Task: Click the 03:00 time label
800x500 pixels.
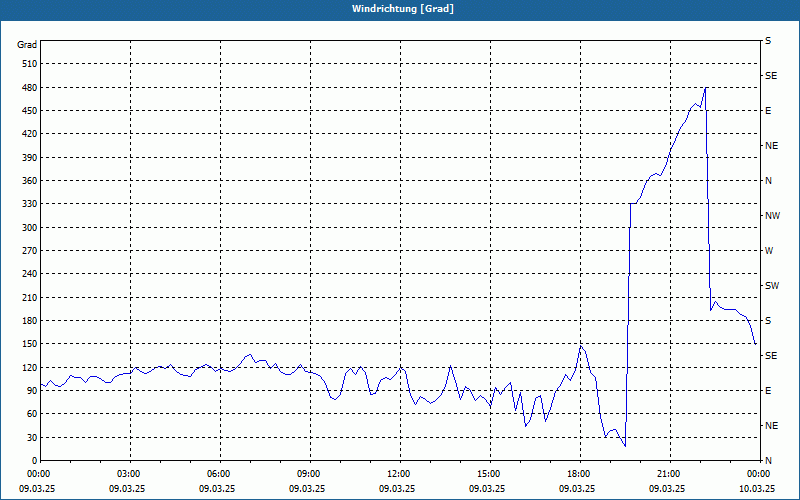Action: coord(131,474)
